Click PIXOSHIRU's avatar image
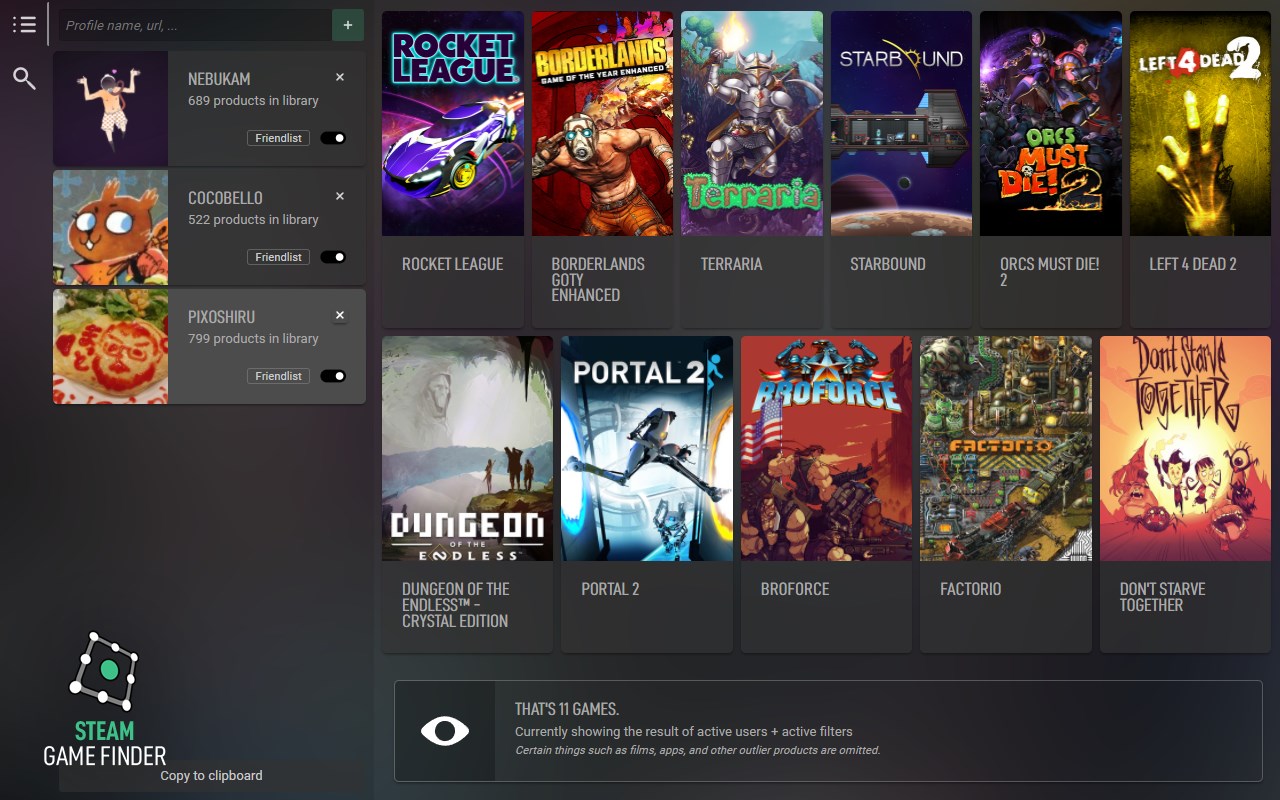1280x800 pixels. point(111,346)
